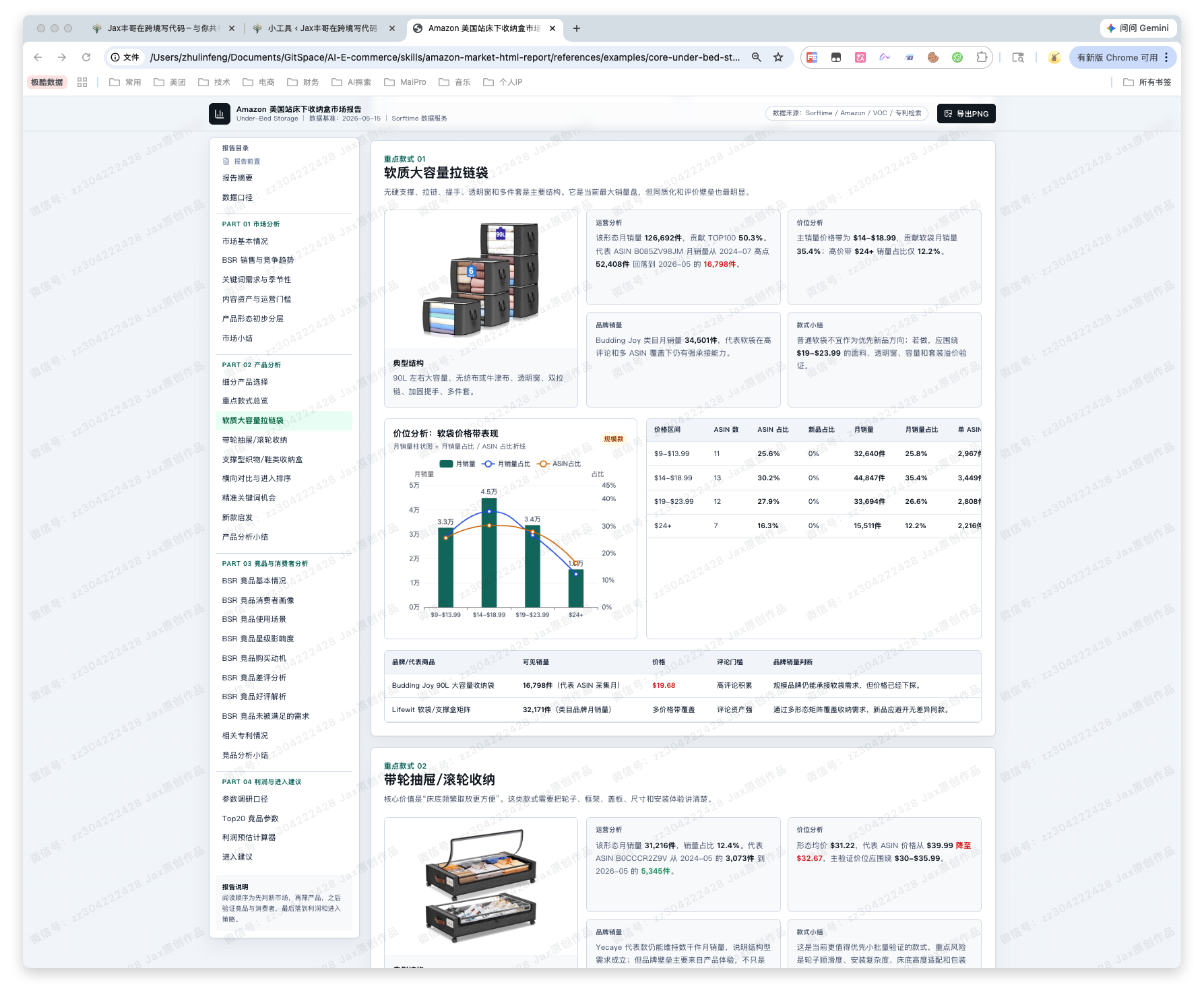This screenshot has height=999, width=1204.
Task: Open the Chrome three-dot menu
Action: pyautogui.click(x=1166, y=57)
